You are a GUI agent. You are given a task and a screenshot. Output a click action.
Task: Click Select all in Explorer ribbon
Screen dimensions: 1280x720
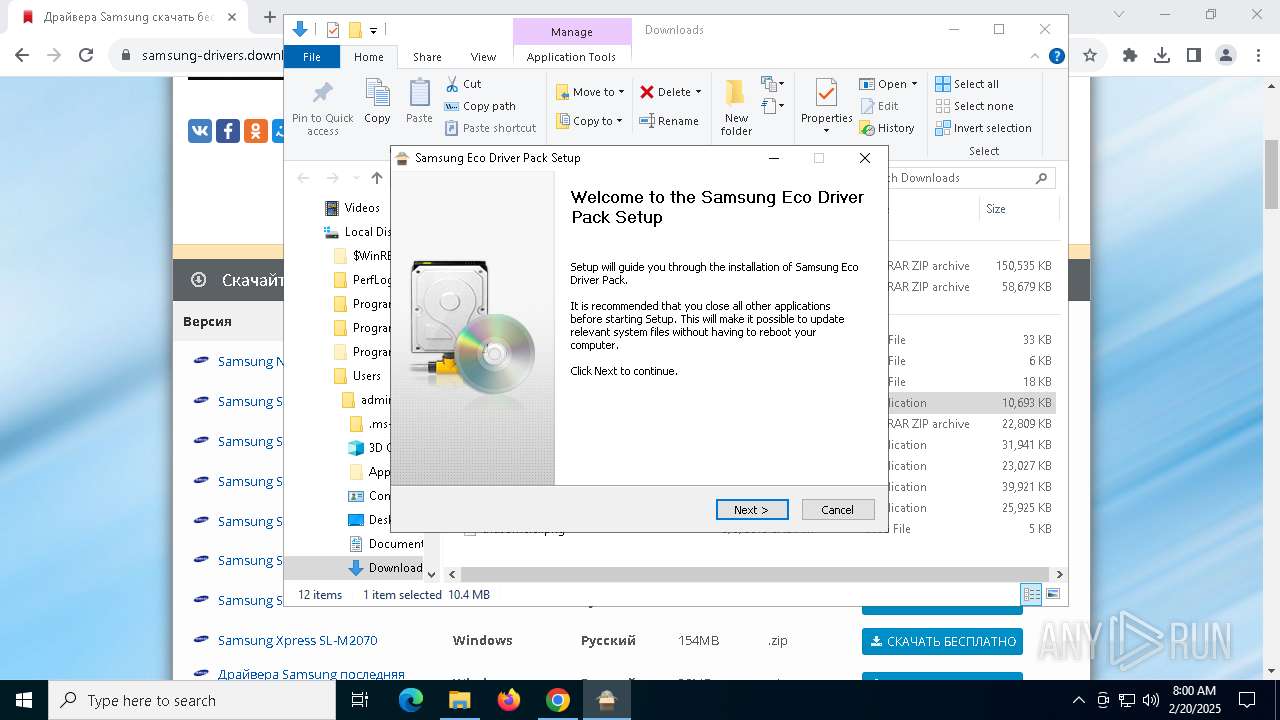(967, 84)
